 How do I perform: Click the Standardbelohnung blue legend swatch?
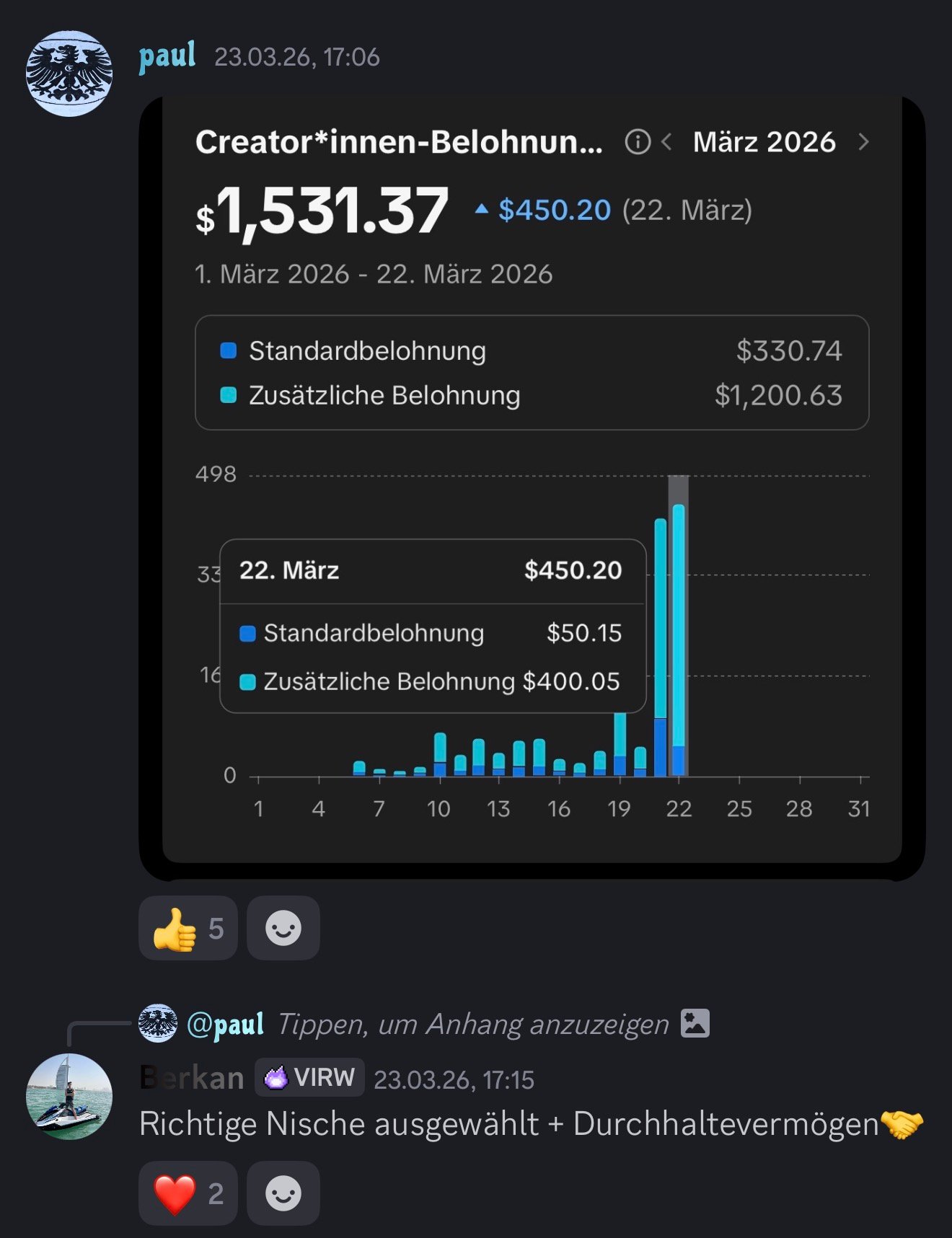[229, 351]
